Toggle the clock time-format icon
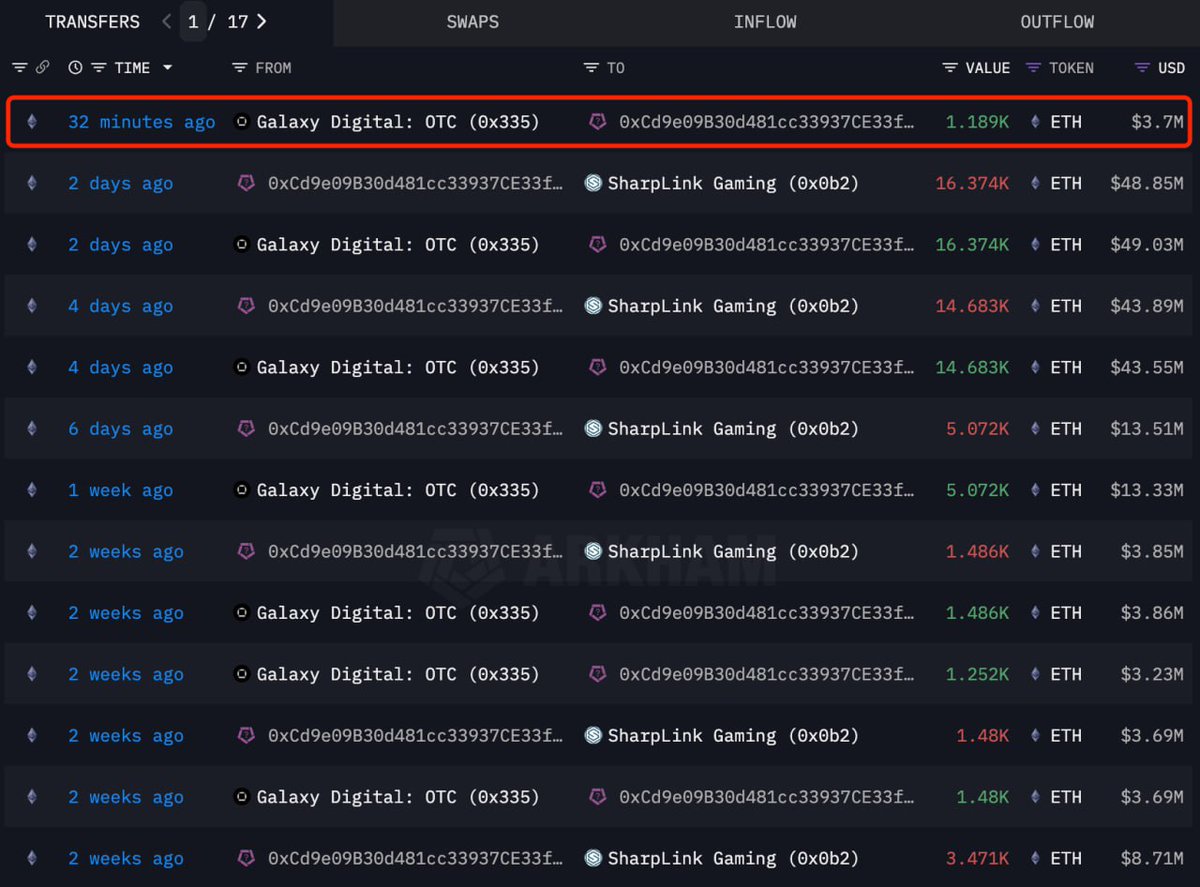This screenshot has width=1200, height=887. [75, 68]
